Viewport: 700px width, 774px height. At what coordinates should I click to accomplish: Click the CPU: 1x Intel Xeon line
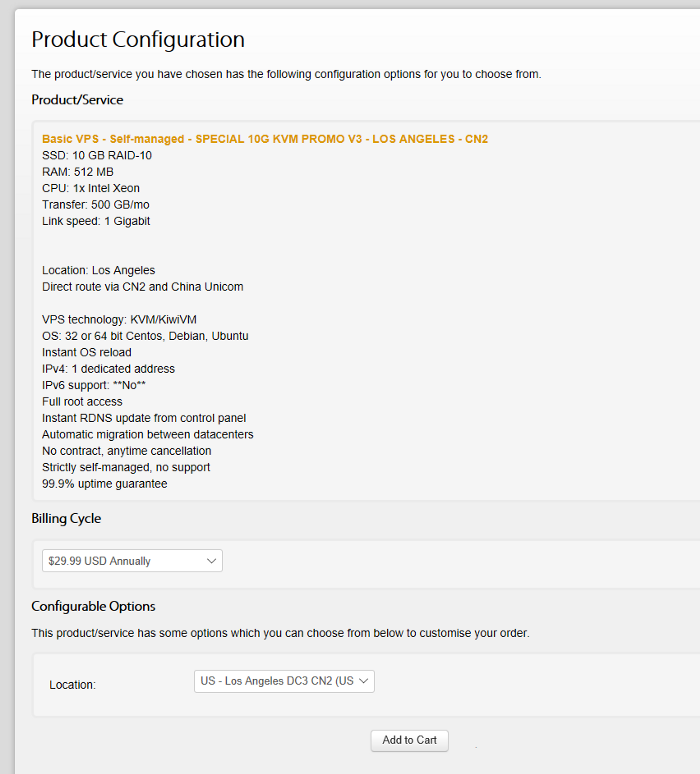point(91,188)
